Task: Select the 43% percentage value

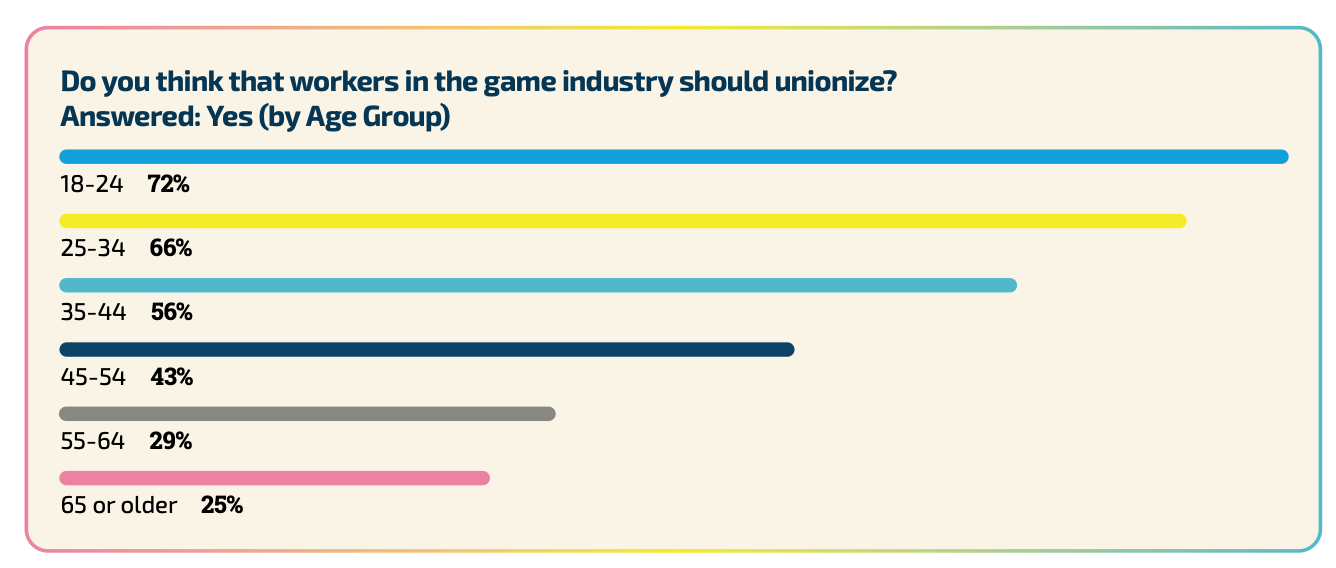Action: tap(172, 378)
